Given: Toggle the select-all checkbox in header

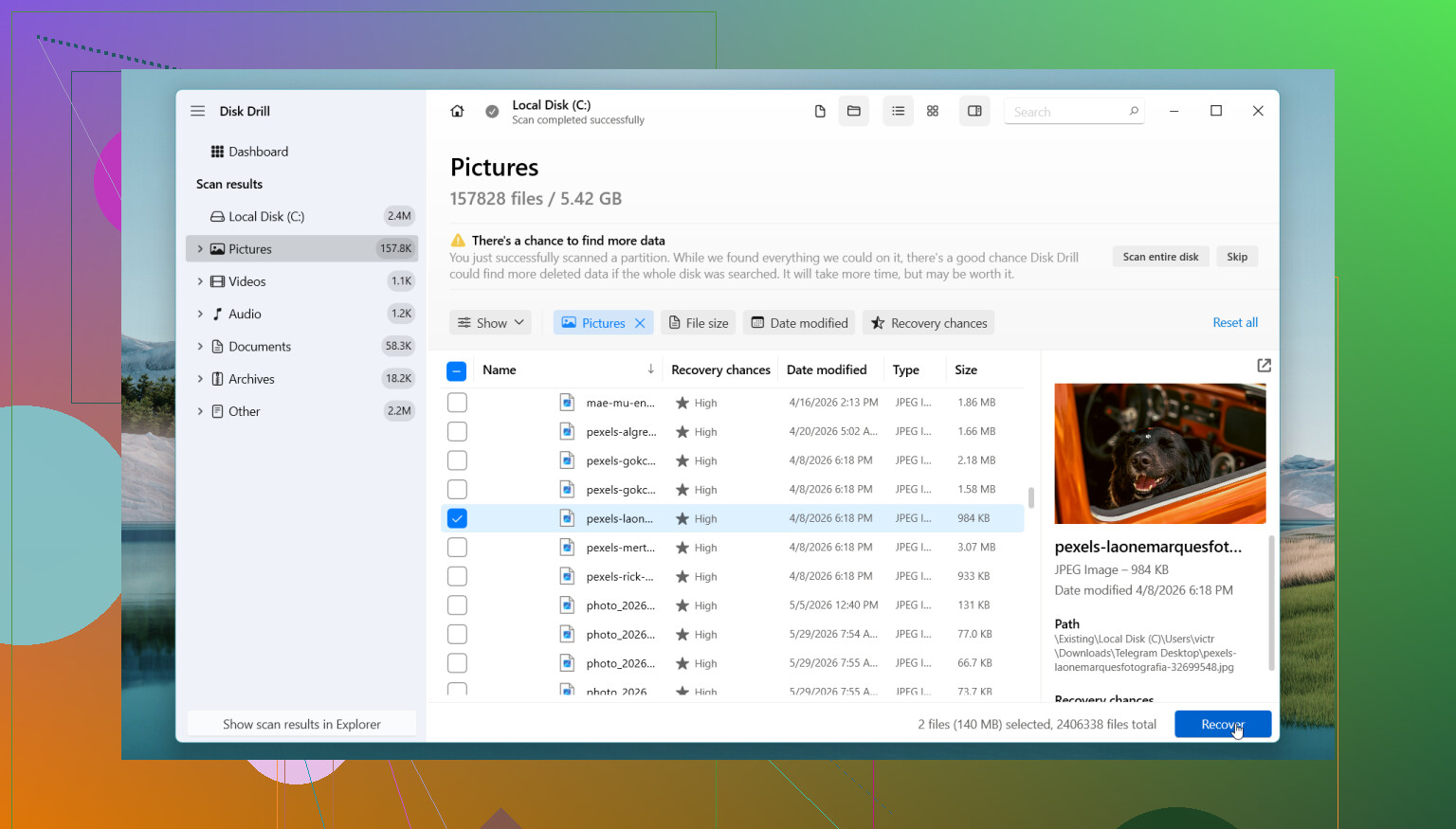Looking at the screenshot, I should tap(456, 370).
